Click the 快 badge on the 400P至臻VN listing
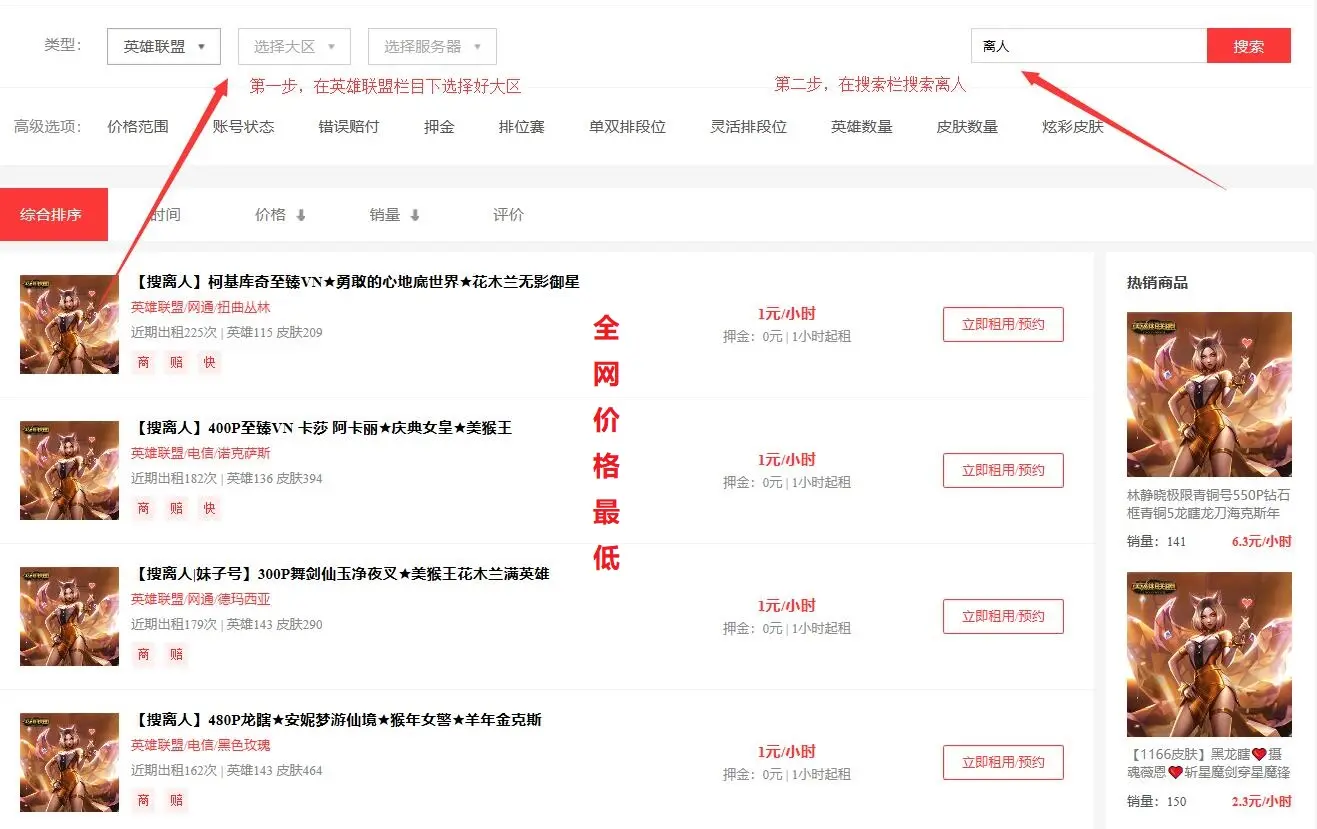1317x829 pixels. click(x=209, y=508)
